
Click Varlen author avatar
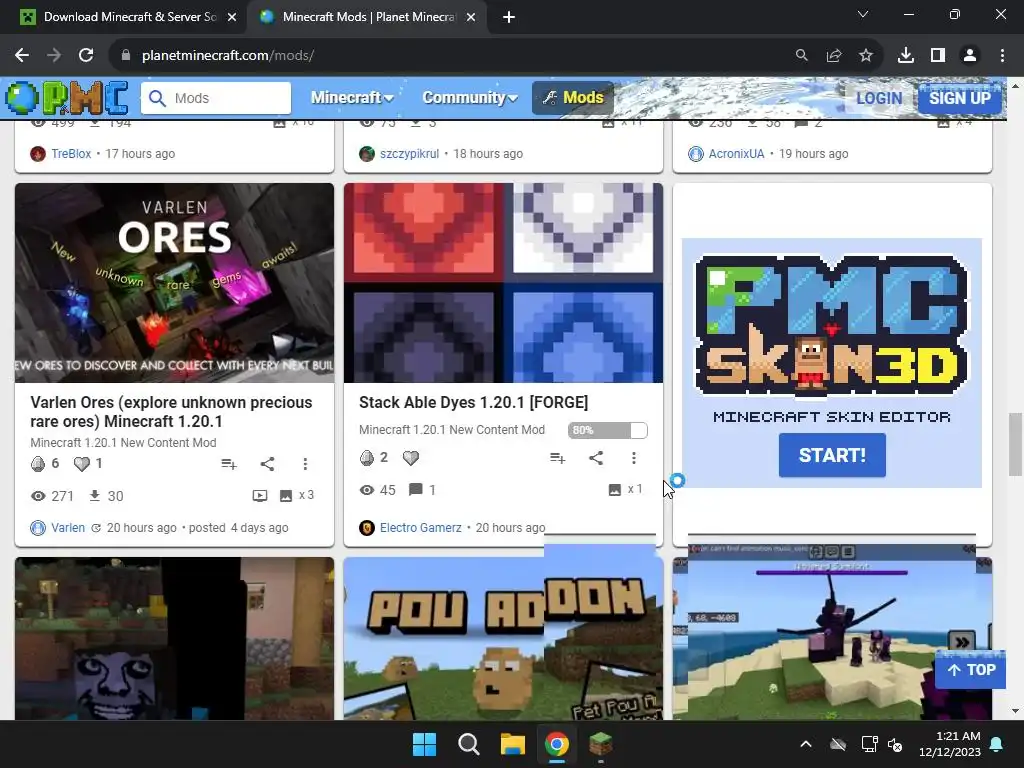(39, 528)
